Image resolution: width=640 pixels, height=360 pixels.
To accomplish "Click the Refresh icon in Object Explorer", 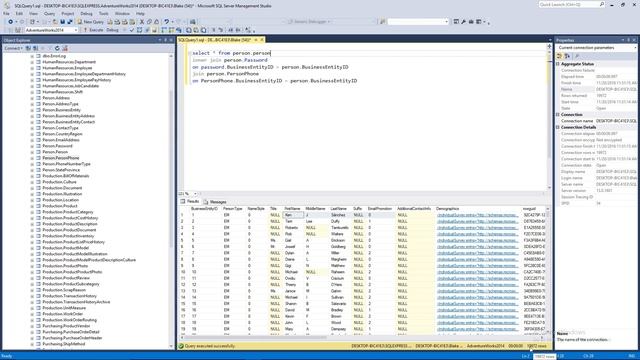I will [x=57, y=48].
